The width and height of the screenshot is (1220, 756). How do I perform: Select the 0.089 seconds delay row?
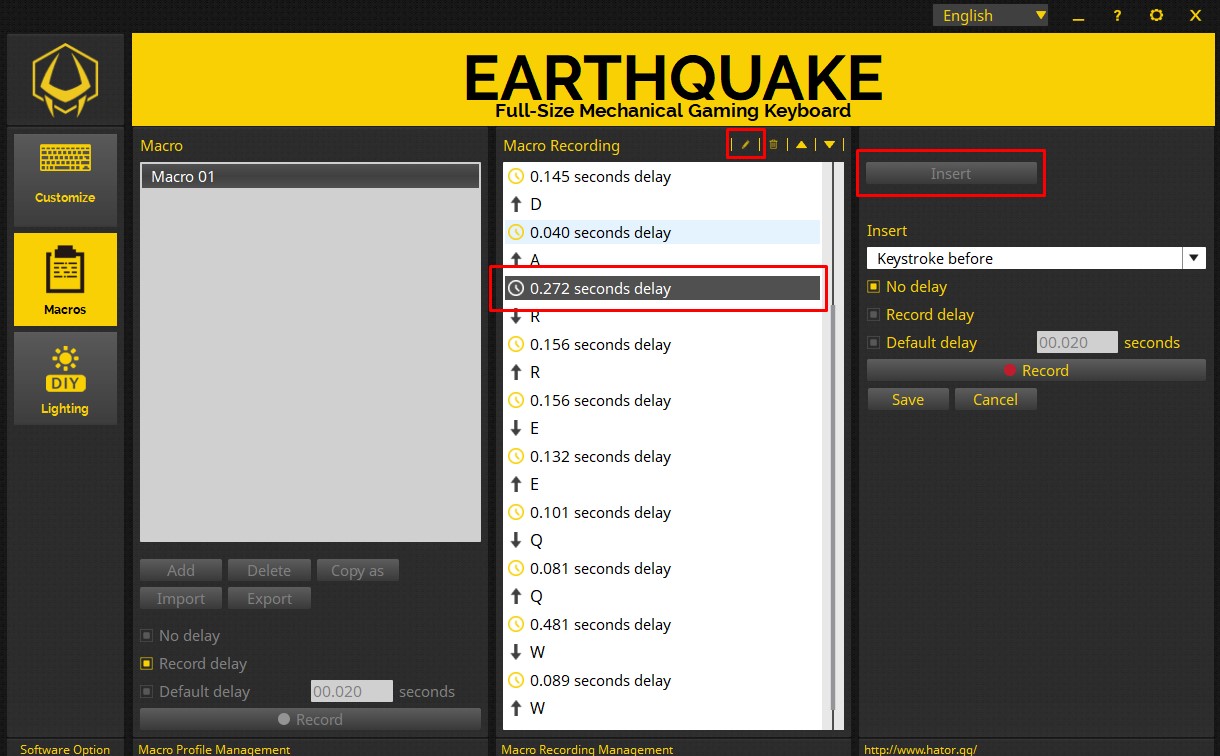pos(662,680)
